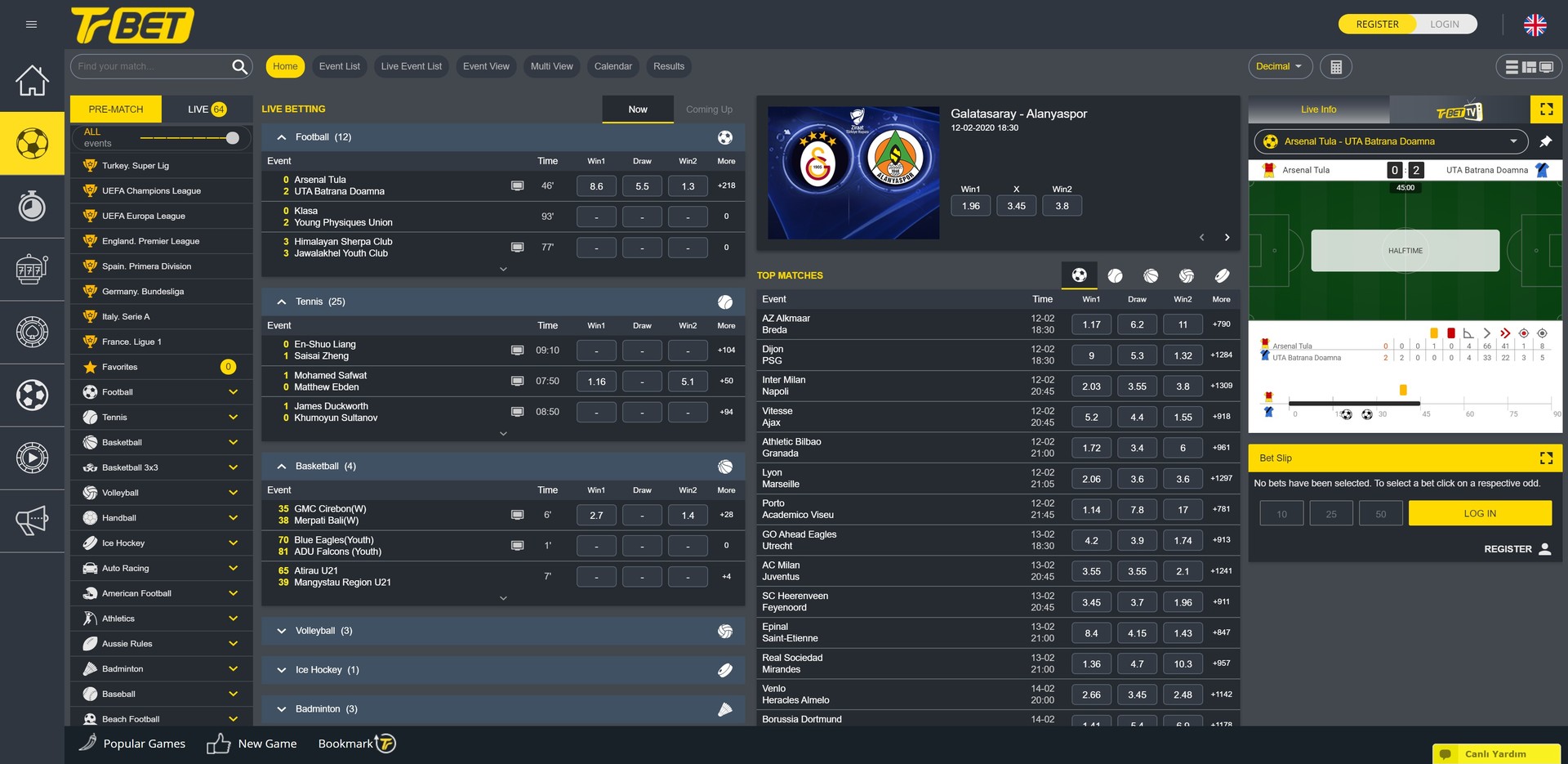
Task: Open language selector UK flag
Action: tap(1535, 25)
